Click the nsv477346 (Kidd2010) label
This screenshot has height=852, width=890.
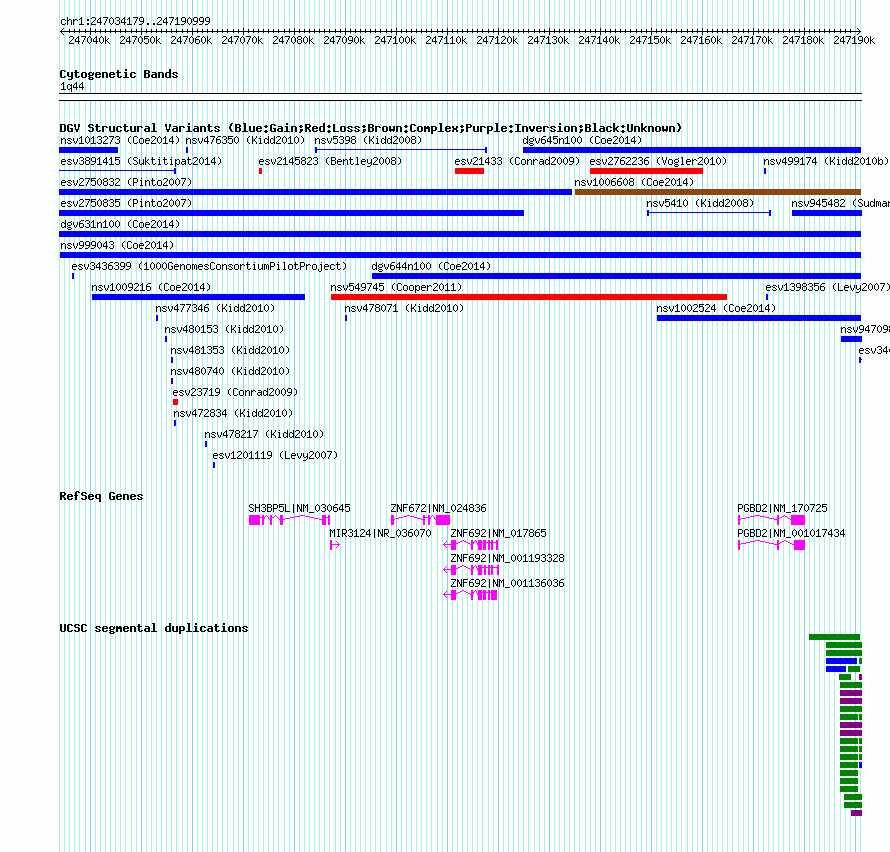click(215, 308)
